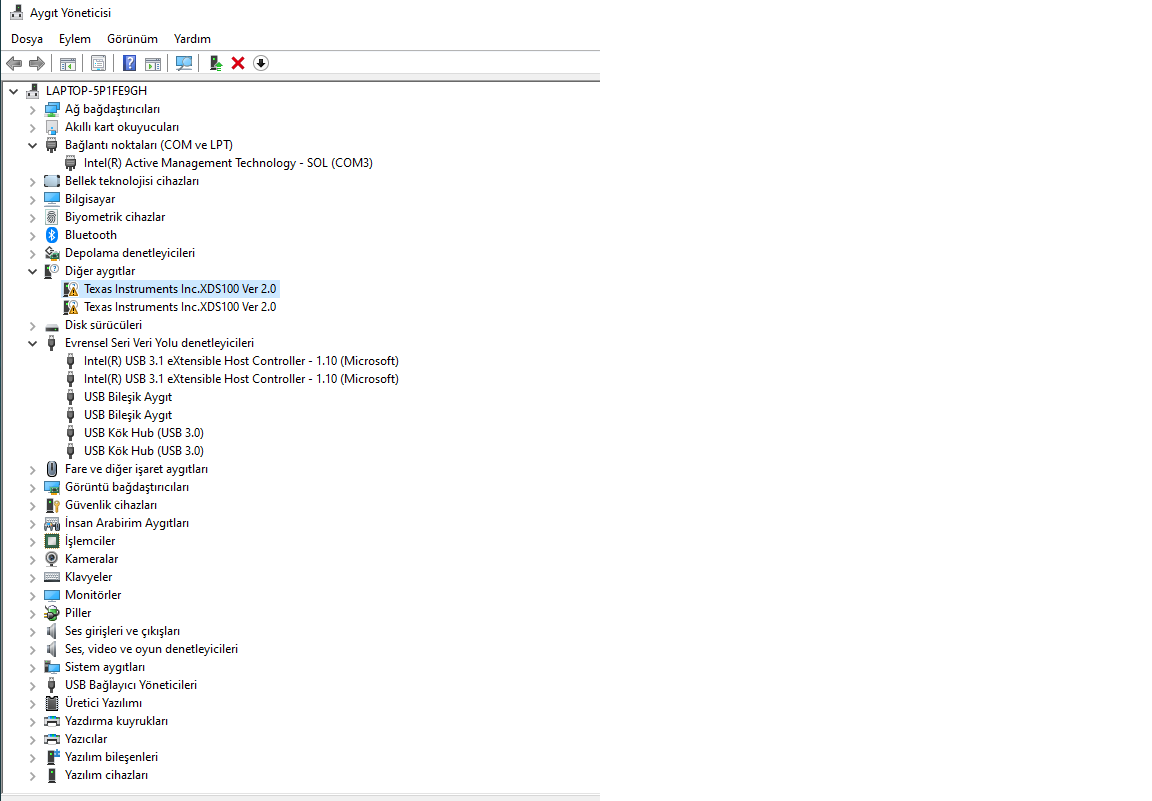Image resolution: width=1152 pixels, height=801 pixels.
Task: Click the Kameralar webcam icon
Action: 51,559
